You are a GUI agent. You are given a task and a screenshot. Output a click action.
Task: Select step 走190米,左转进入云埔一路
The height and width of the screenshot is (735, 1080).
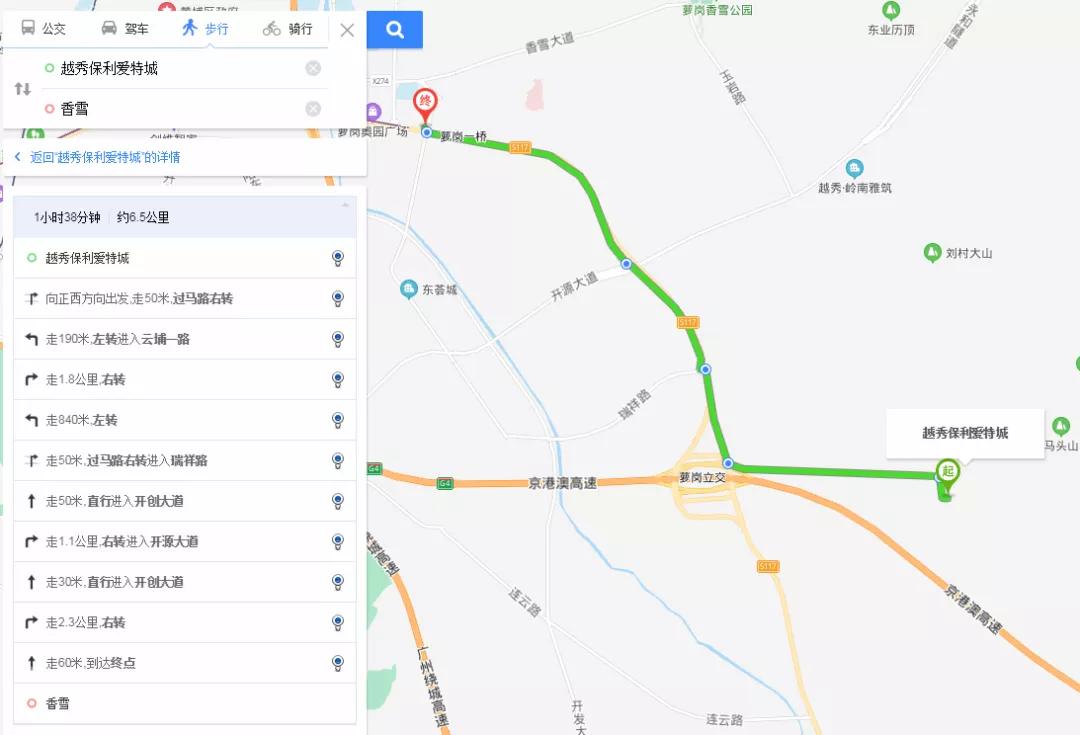coord(185,339)
